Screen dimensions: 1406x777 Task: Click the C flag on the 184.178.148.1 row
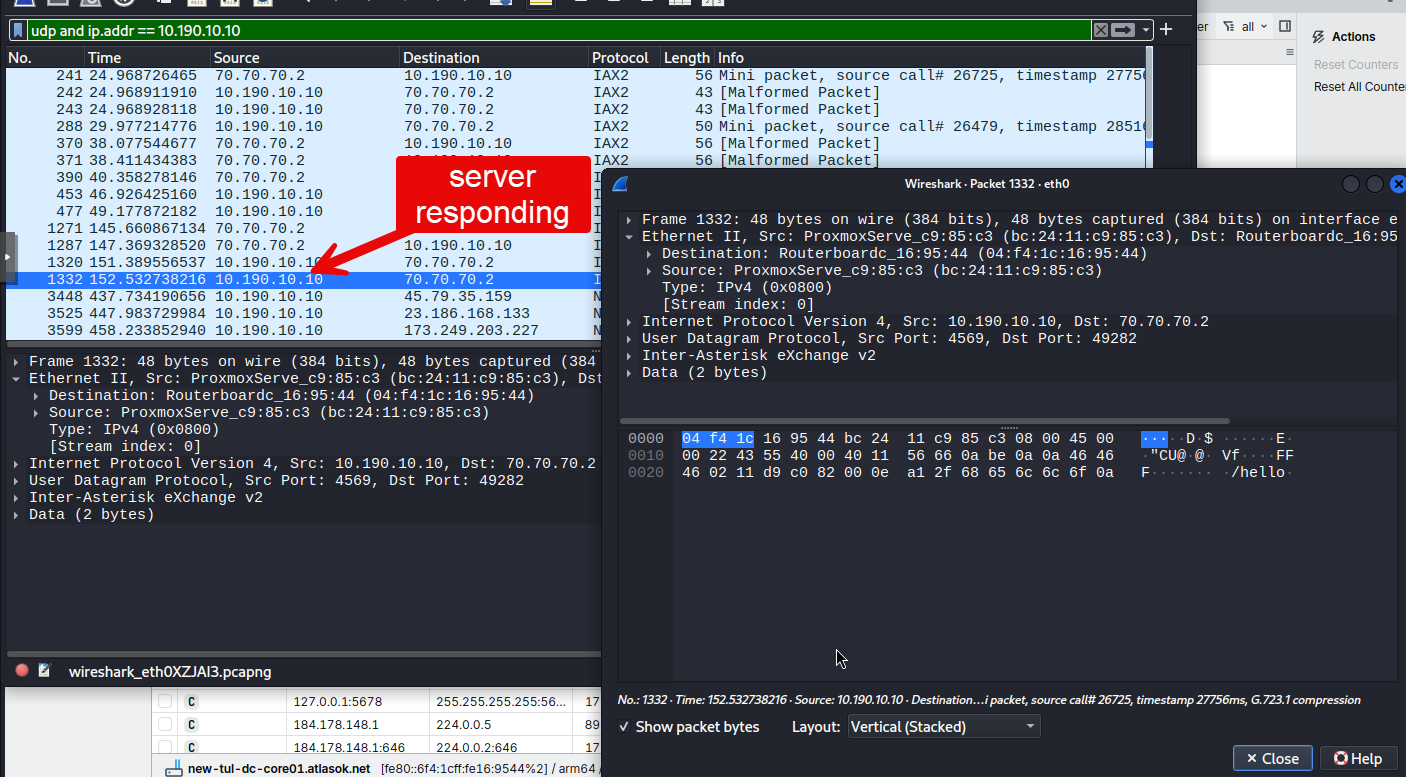coord(191,724)
